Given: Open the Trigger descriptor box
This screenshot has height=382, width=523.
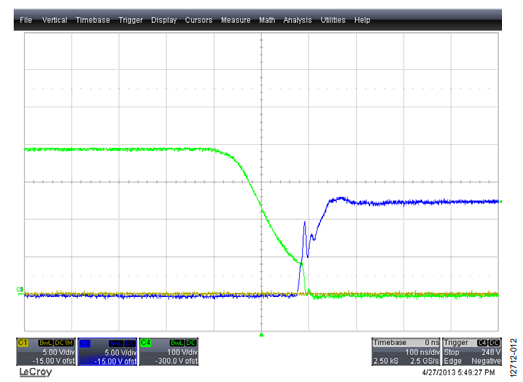Looking at the screenshot, I should coord(472,352).
